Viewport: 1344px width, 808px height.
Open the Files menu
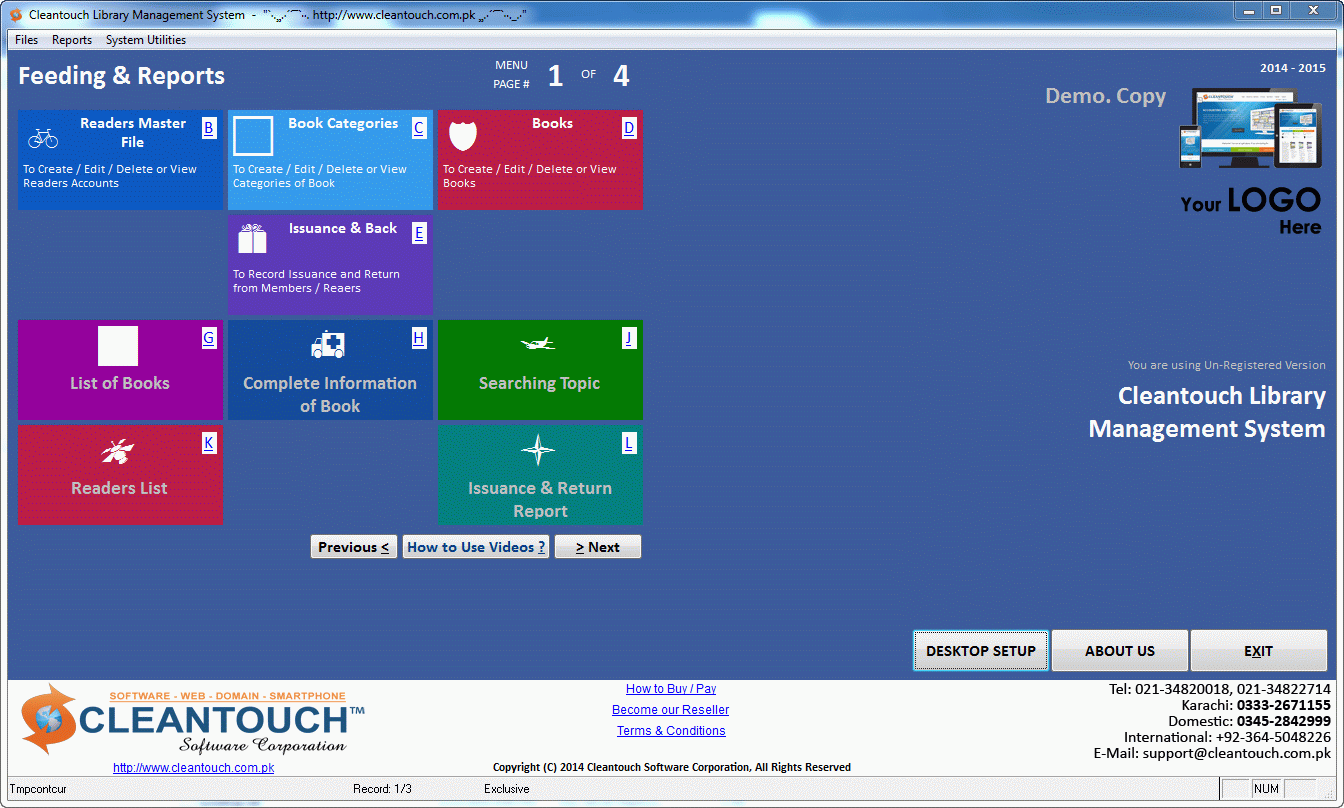click(x=27, y=40)
